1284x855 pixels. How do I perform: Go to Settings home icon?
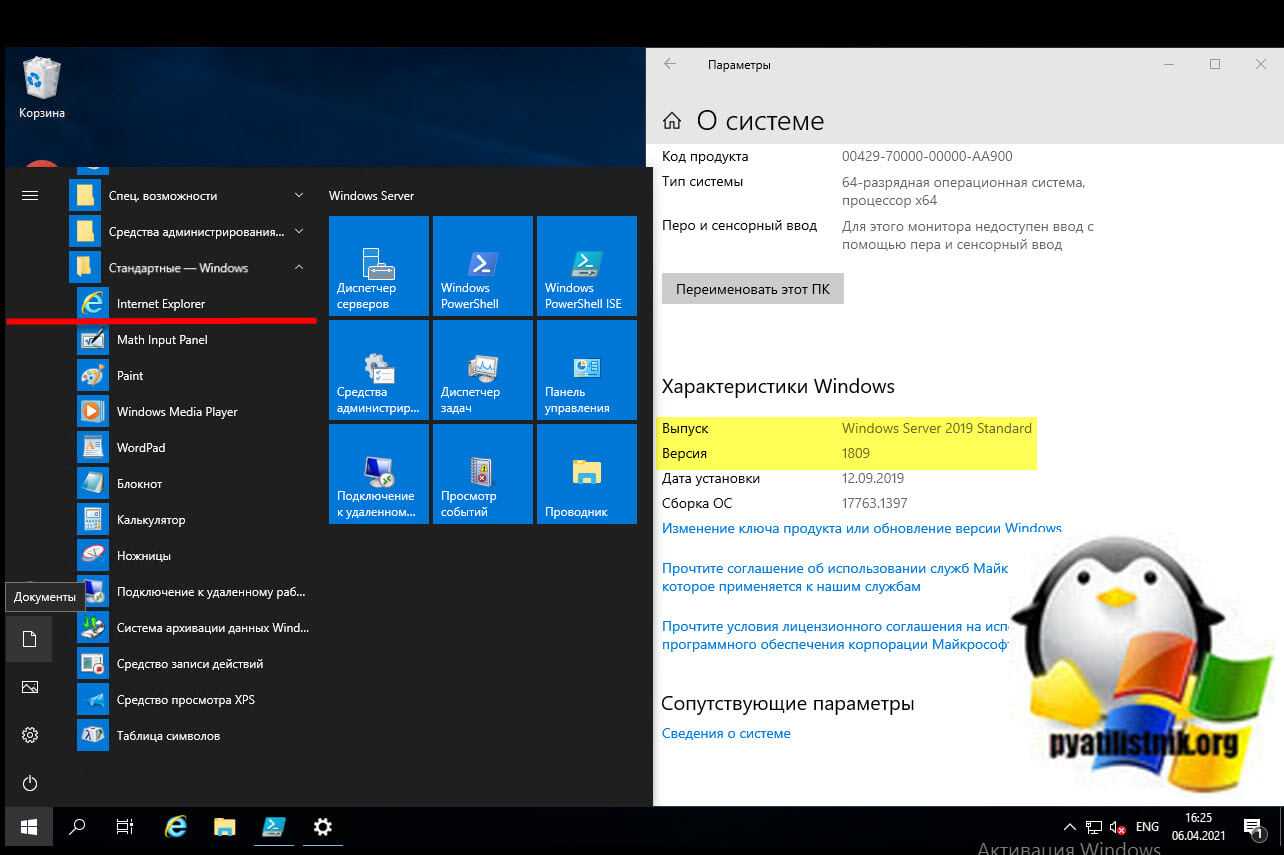pos(672,121)
